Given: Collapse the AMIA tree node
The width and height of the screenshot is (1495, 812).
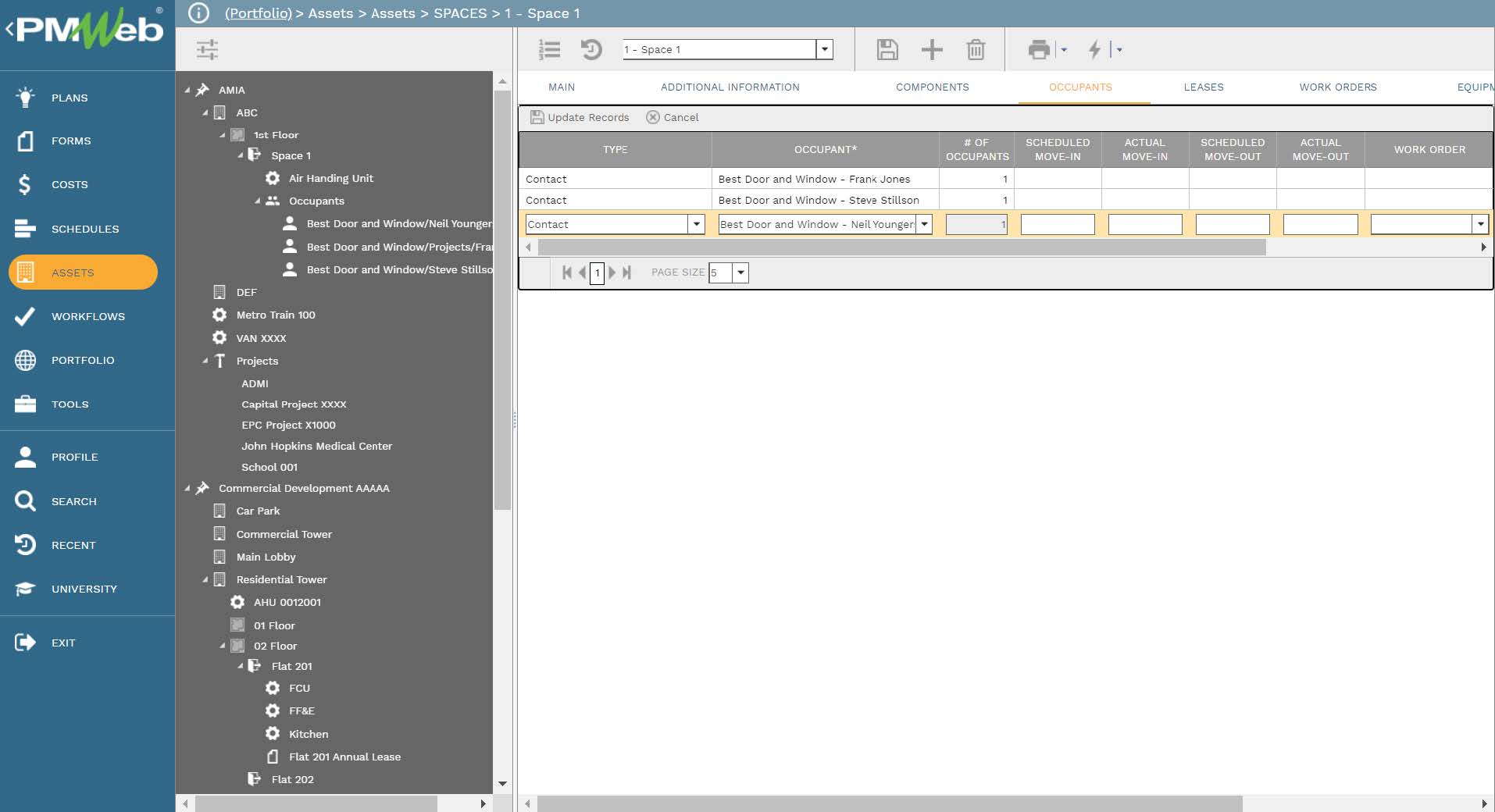Looking at the screenshot, I should point(187,91).
